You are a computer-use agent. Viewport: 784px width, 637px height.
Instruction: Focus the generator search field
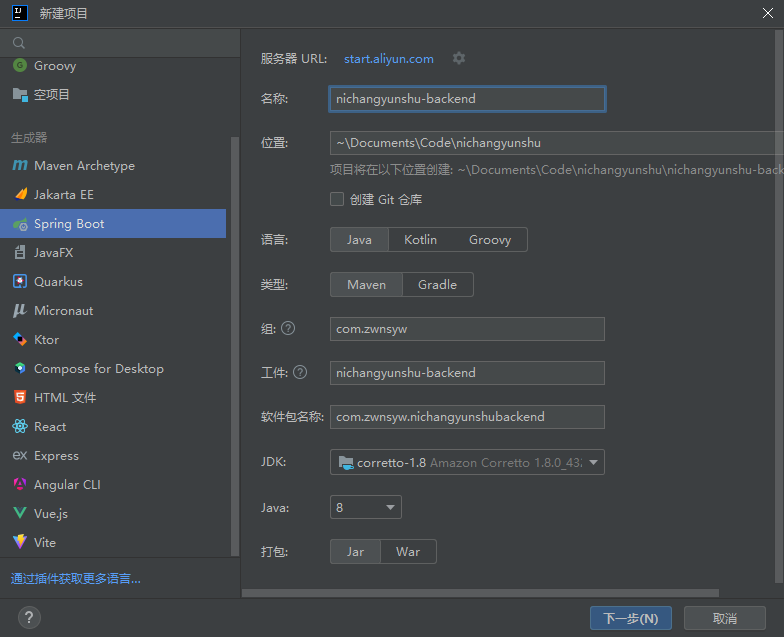(x=120, y=43)
